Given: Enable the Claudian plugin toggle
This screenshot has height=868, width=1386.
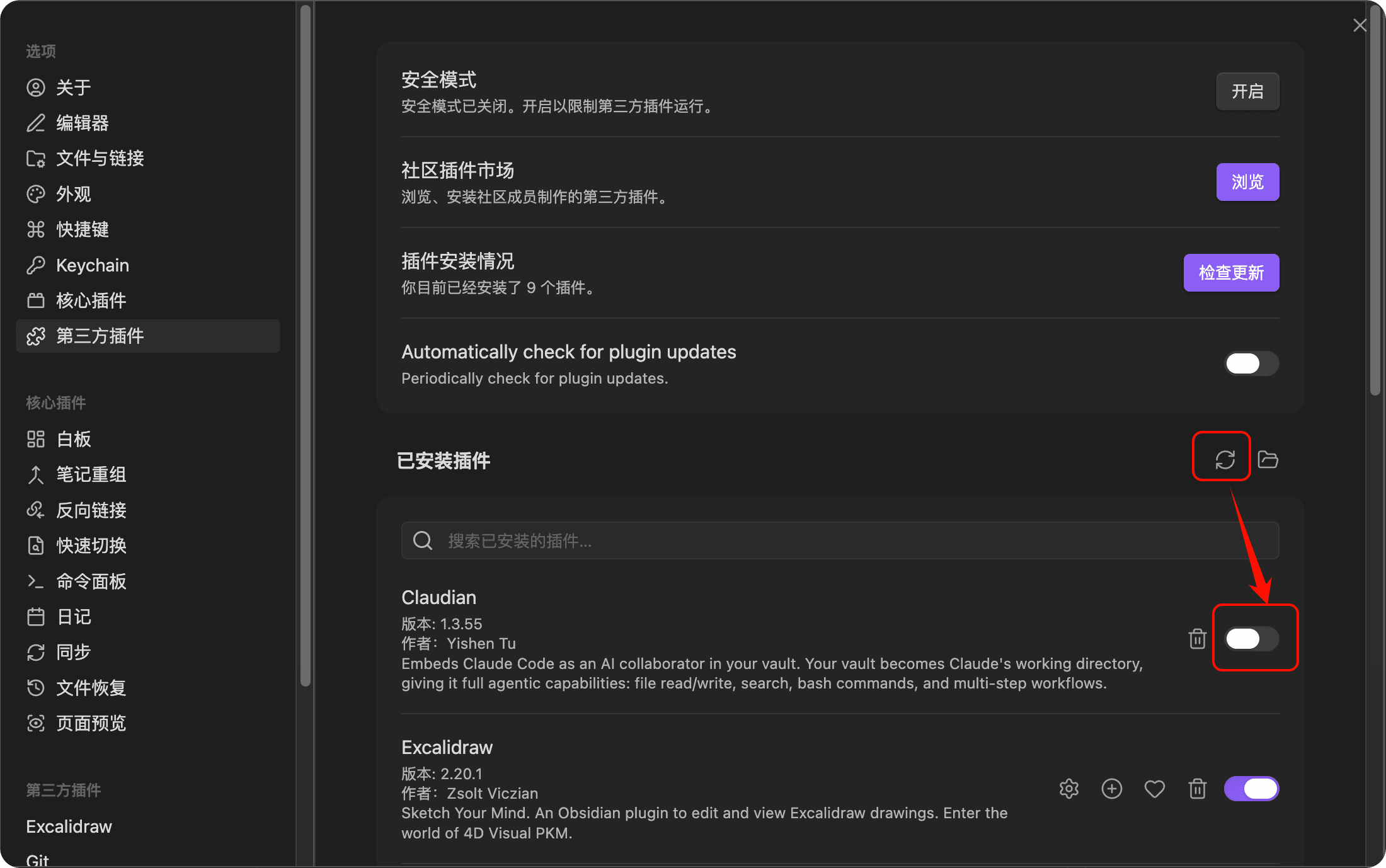Looking at the screenshot, I should 1251,639.
